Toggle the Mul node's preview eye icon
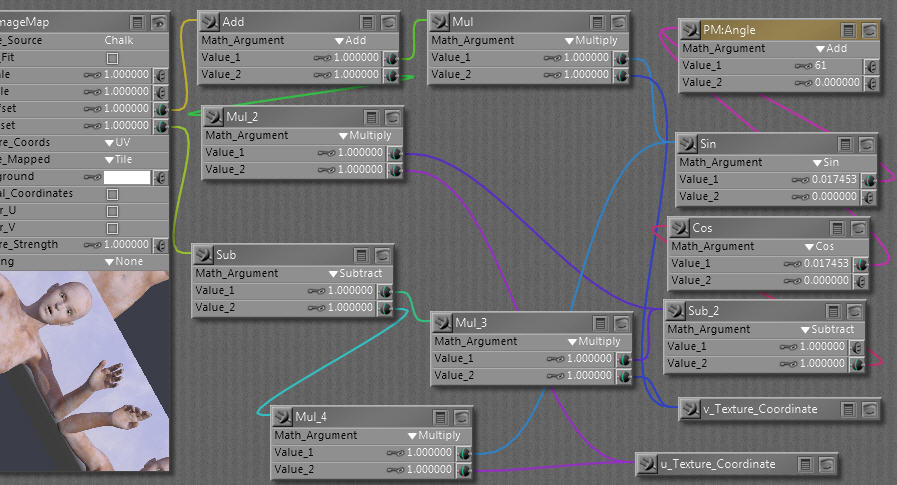The height and width of the screenshot is (485, 897). pyautogui.click(x=619, y=22)
